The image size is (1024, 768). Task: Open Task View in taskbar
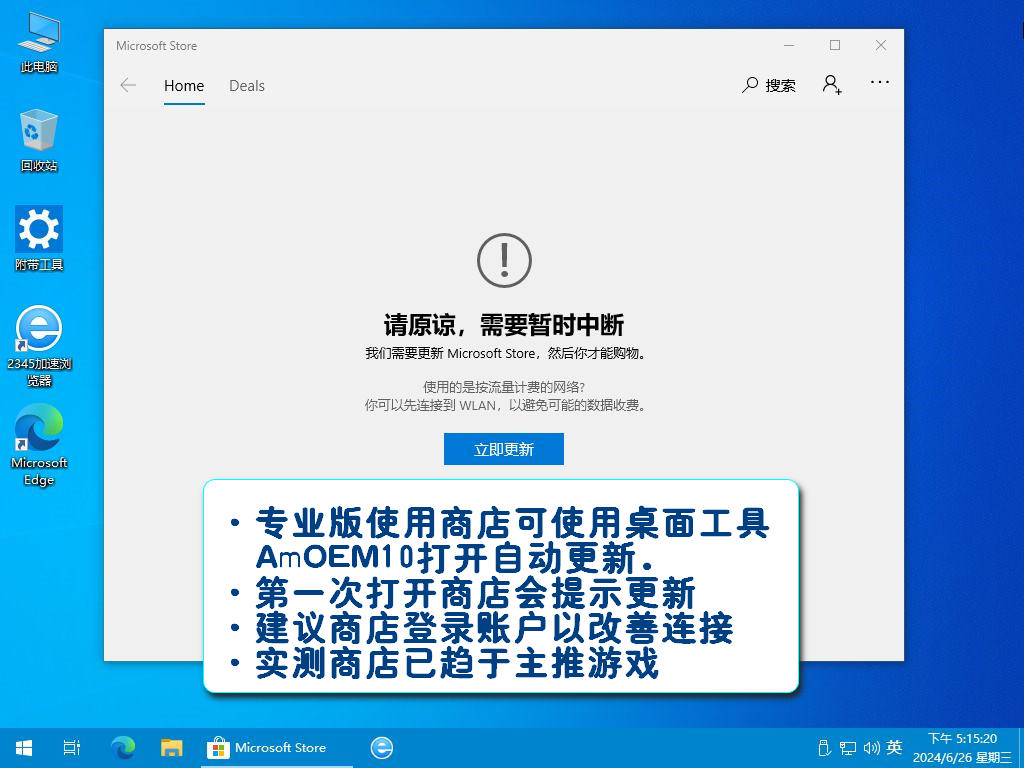[72, 748]
